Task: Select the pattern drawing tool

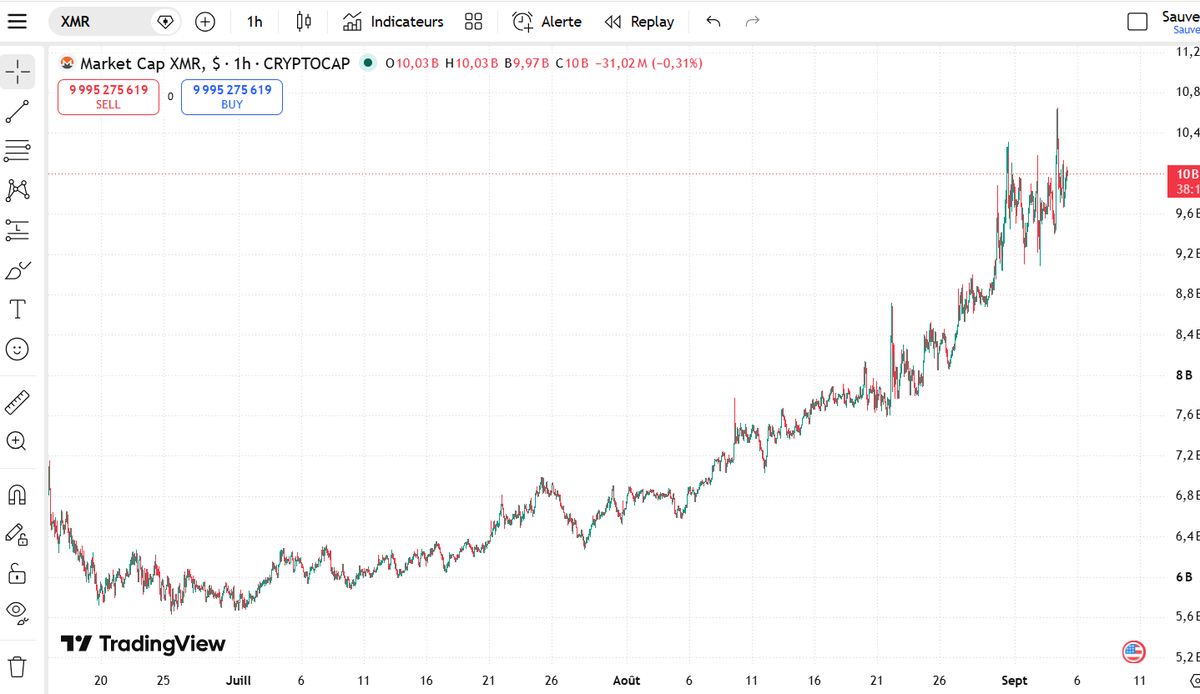Action: (17, 190)
